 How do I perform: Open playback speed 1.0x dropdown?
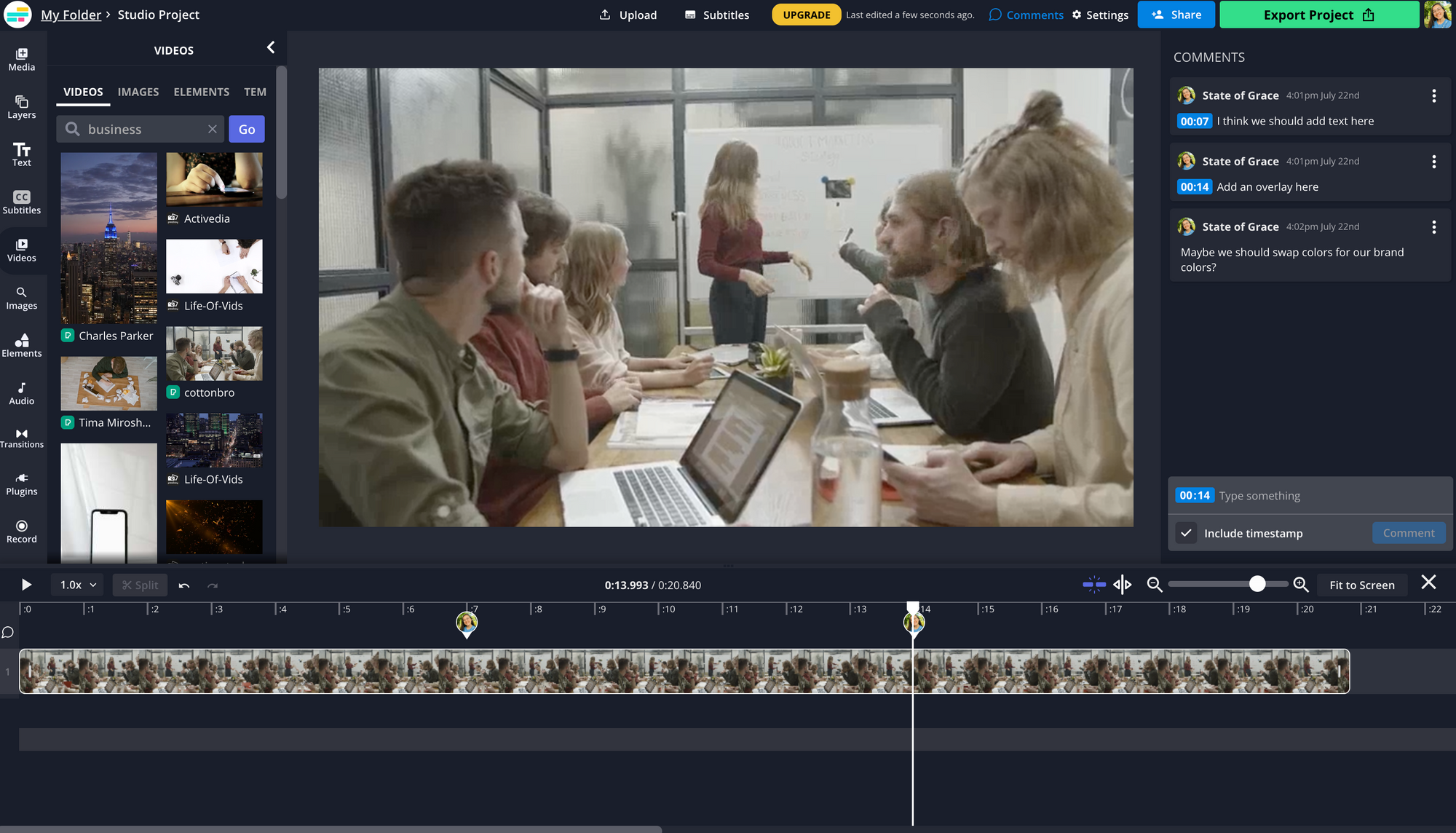78,585
